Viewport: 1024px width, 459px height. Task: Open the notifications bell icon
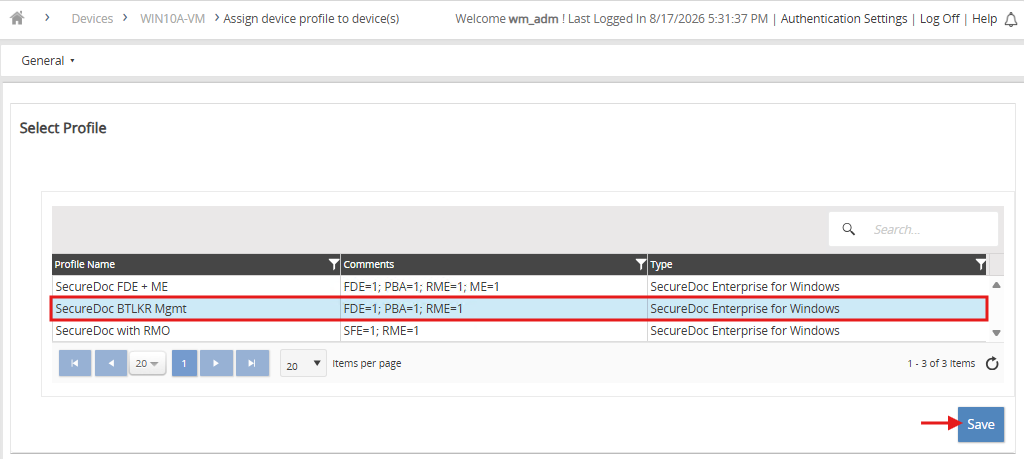(1010, 19)
